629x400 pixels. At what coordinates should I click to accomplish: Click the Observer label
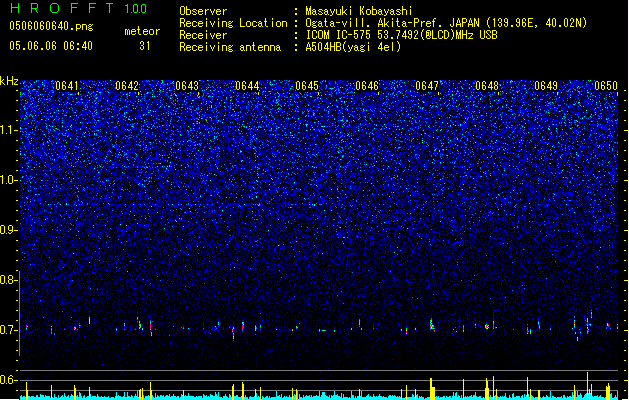203,11
